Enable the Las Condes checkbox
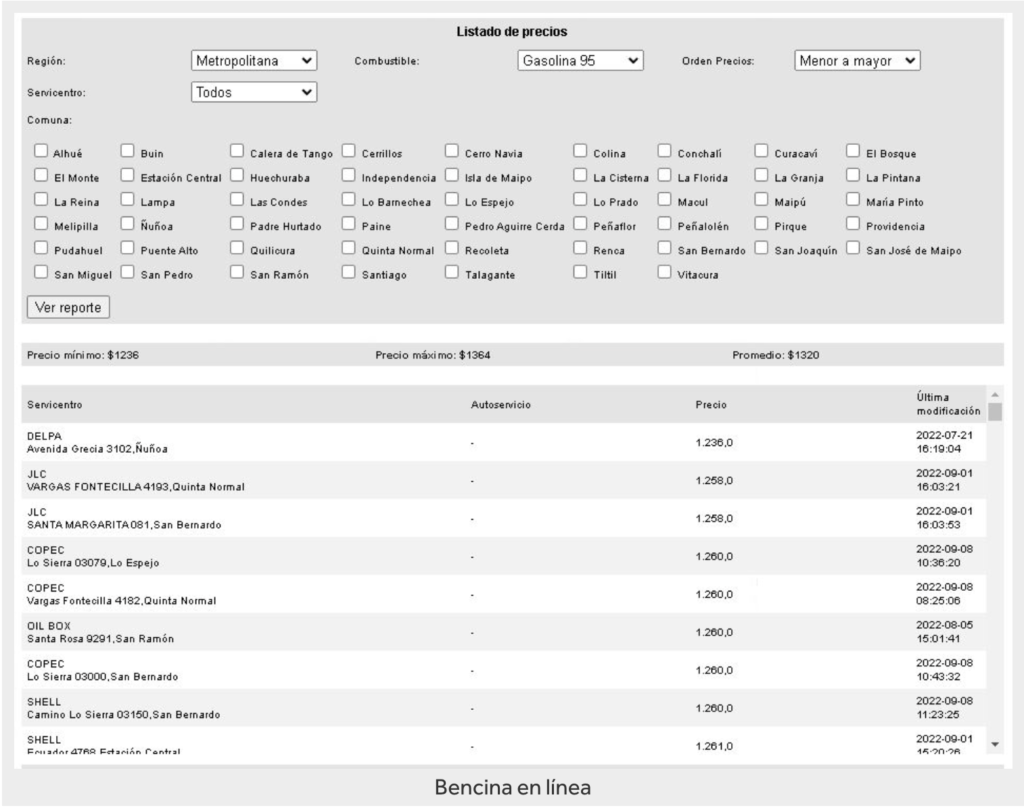The height and width of the screenshot is (808, 1024). [x=237, y=200]
